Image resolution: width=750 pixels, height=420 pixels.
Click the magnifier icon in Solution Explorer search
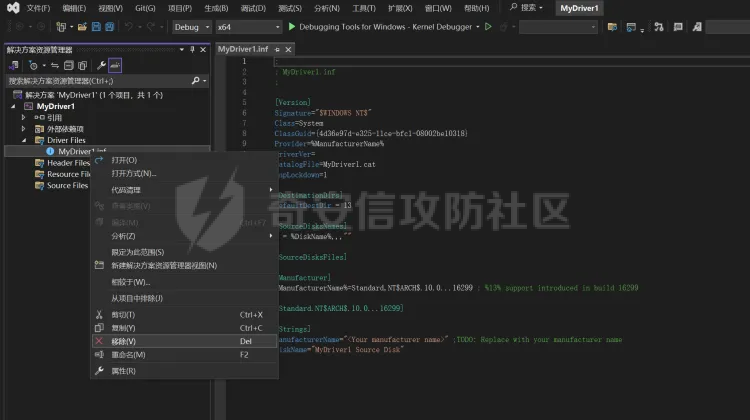click(195, 80)
